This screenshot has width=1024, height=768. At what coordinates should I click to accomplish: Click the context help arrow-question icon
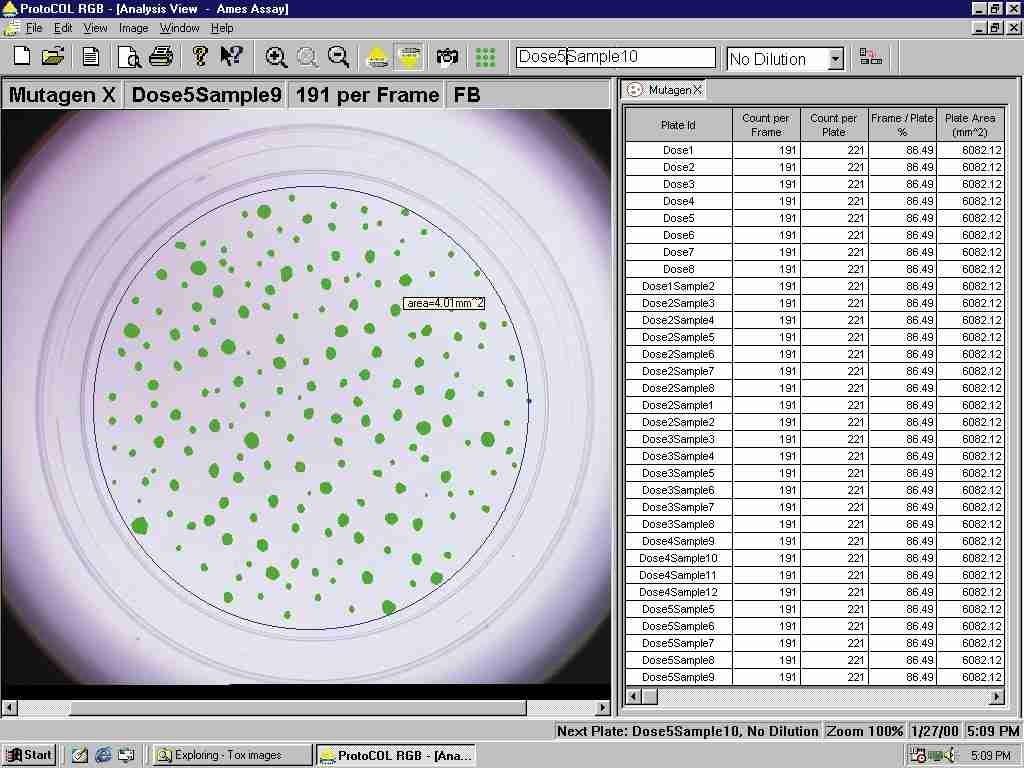point(231,56)
